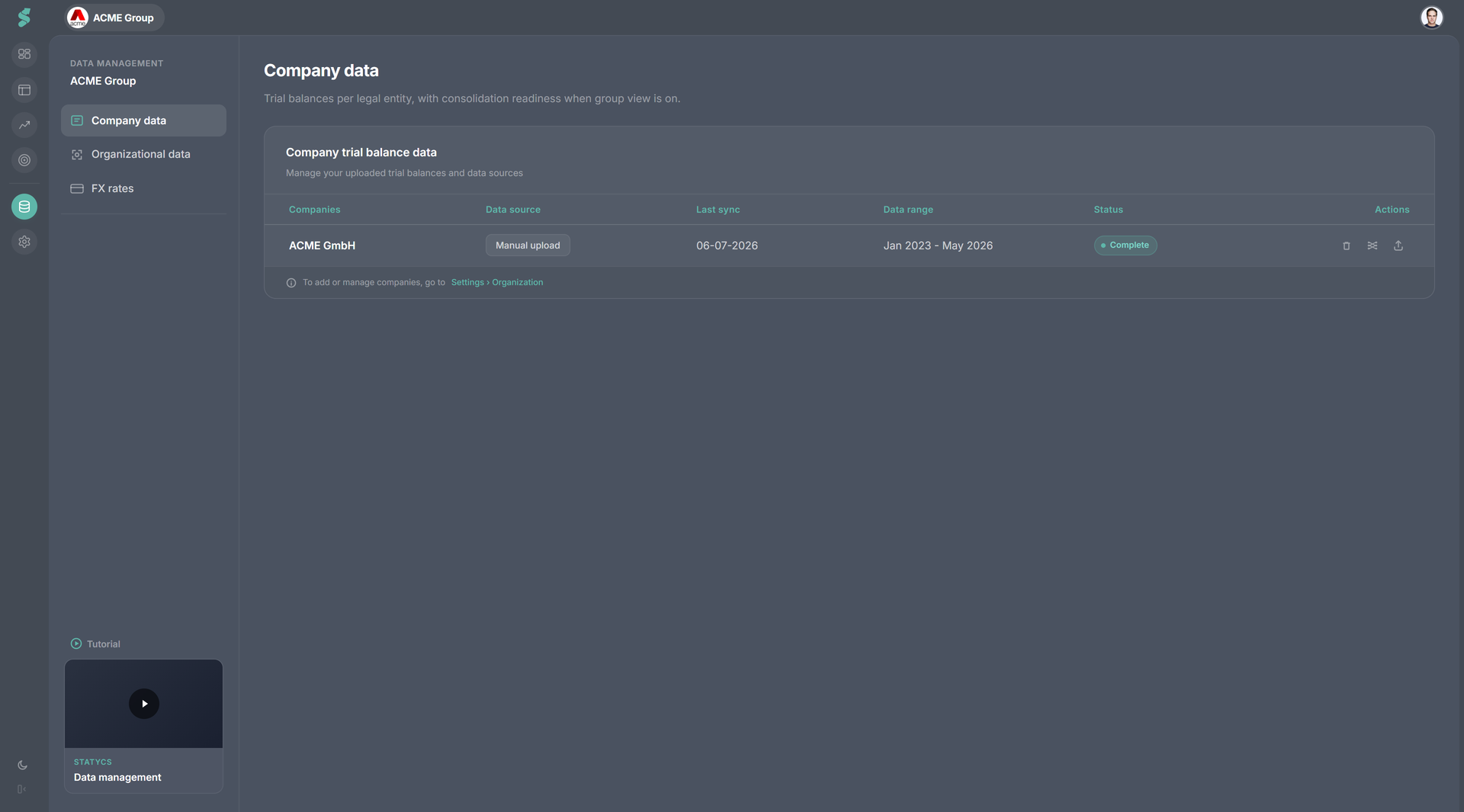1464x812 pixels.
Task: Play the Data management tutorial video
Action: pos(144,704)
